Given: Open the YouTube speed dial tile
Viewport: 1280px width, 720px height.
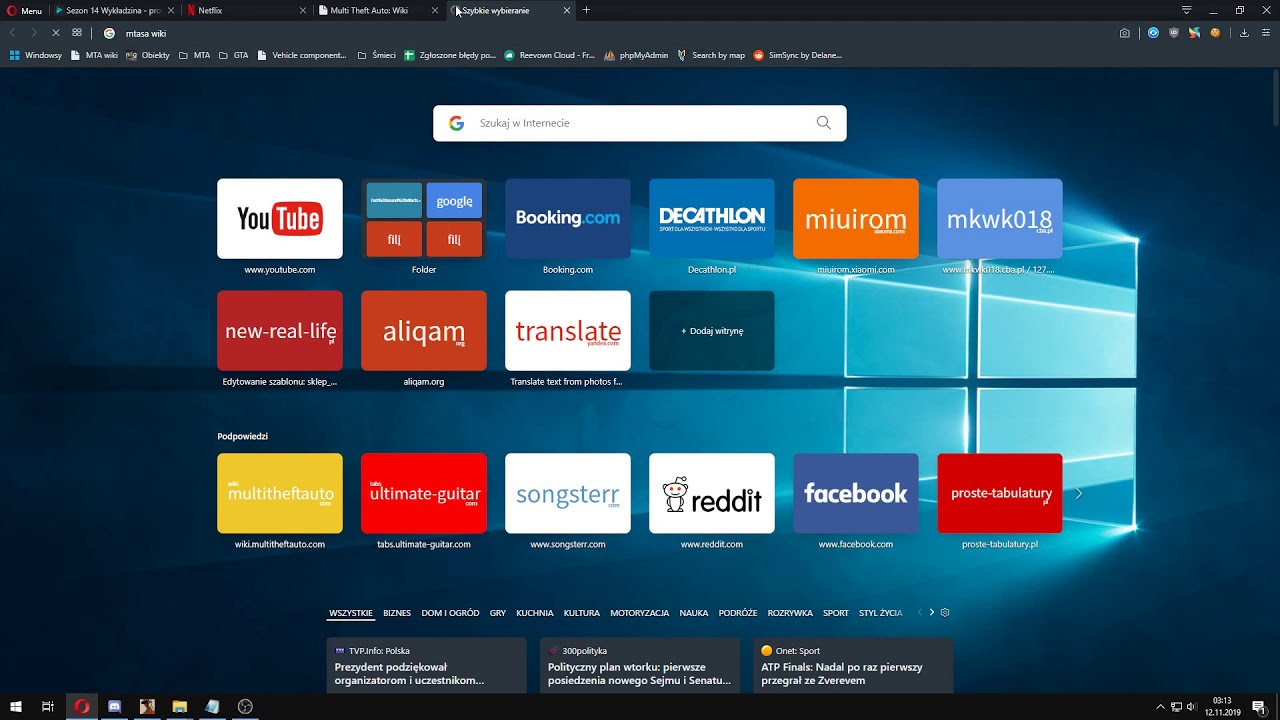Looking at the screenshot, I should pyautogui.click(x=280, y=219).
